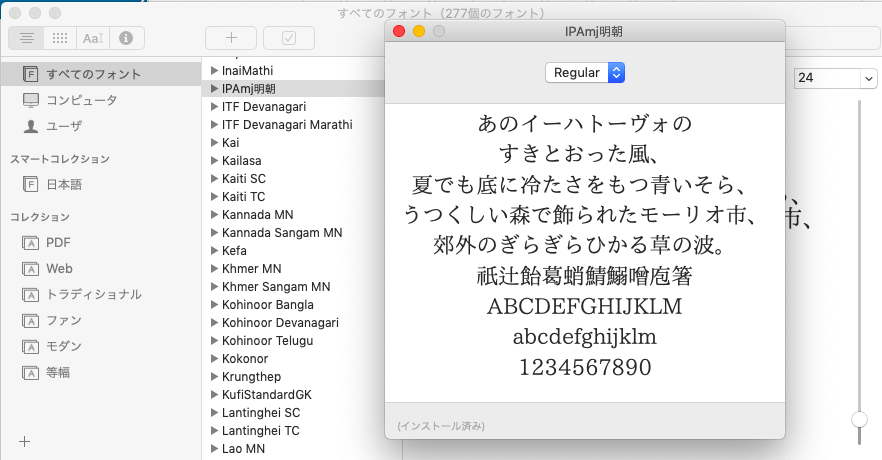Image resolution: width=882 pixels, height=460 pixels.
Task: Select the ユーザ fonts sidebar item
Action: coord(63,126)
